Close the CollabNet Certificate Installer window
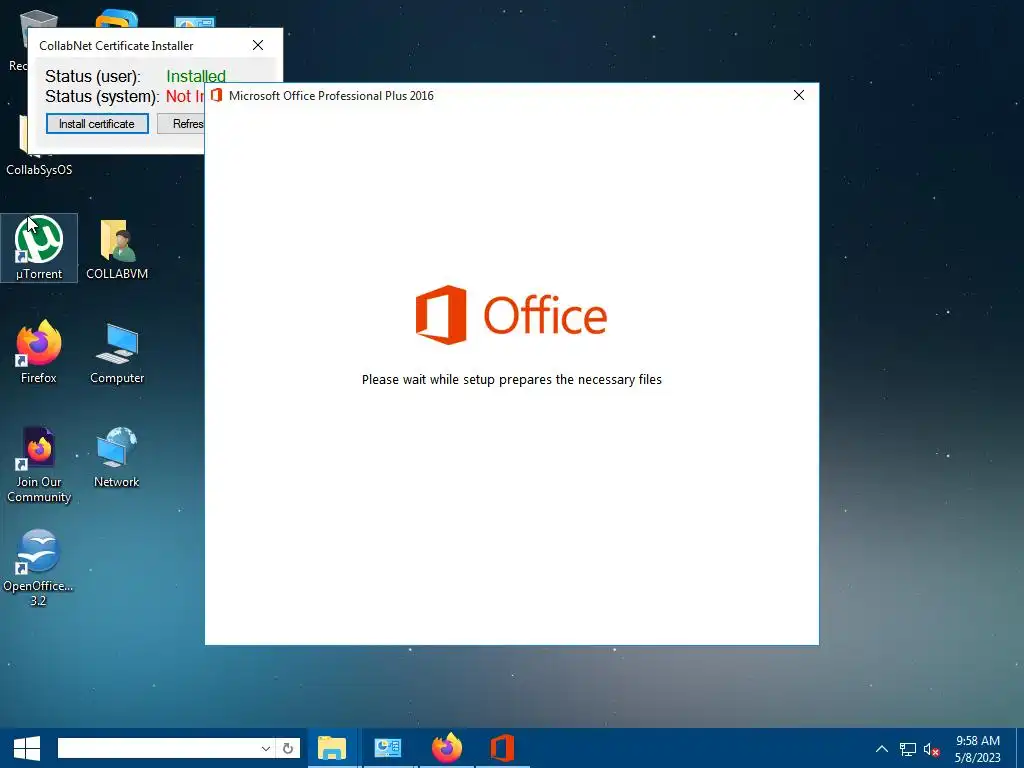The height and width of the screenshot is (768, 1024). pos(258,45)
